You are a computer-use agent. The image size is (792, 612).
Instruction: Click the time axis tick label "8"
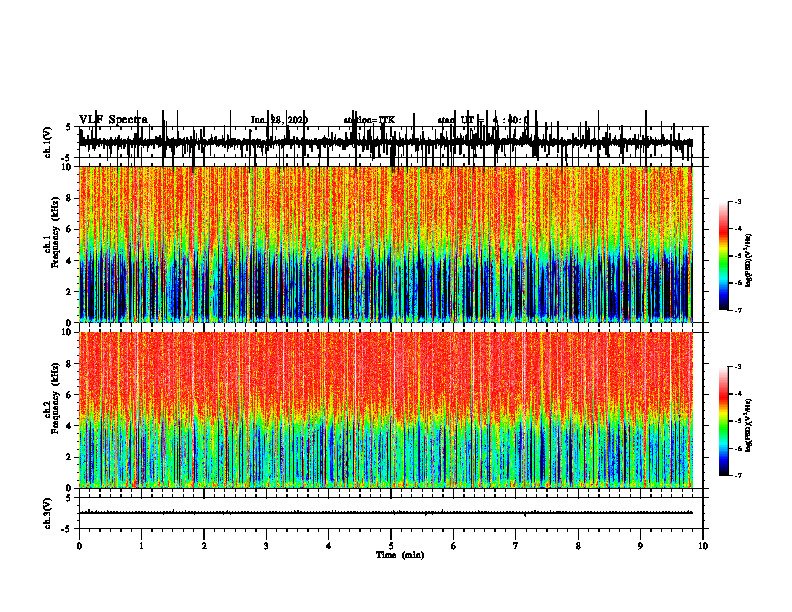[x=578, y=546]
